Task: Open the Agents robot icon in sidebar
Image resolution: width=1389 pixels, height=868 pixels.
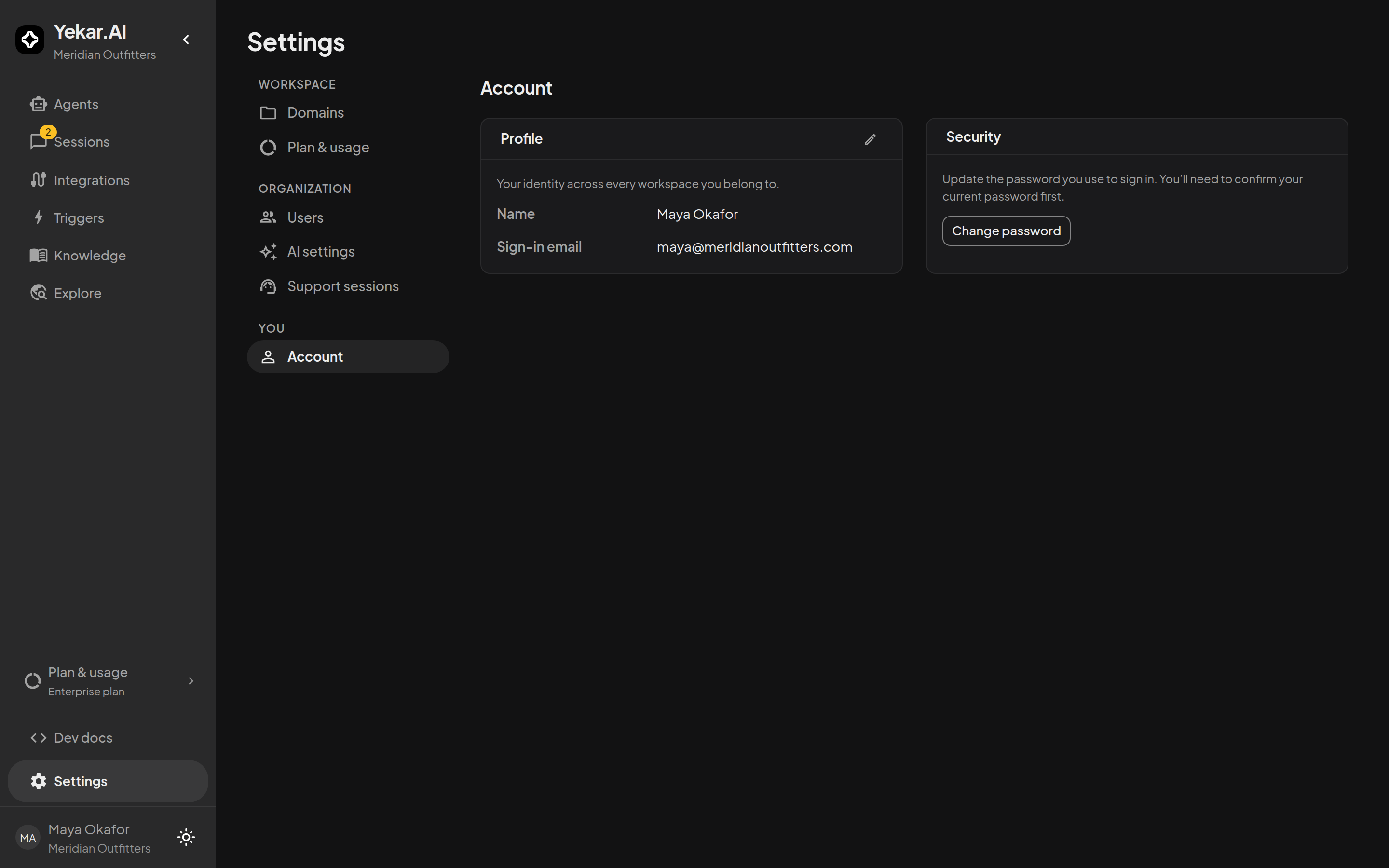Action: pos(39,104)
